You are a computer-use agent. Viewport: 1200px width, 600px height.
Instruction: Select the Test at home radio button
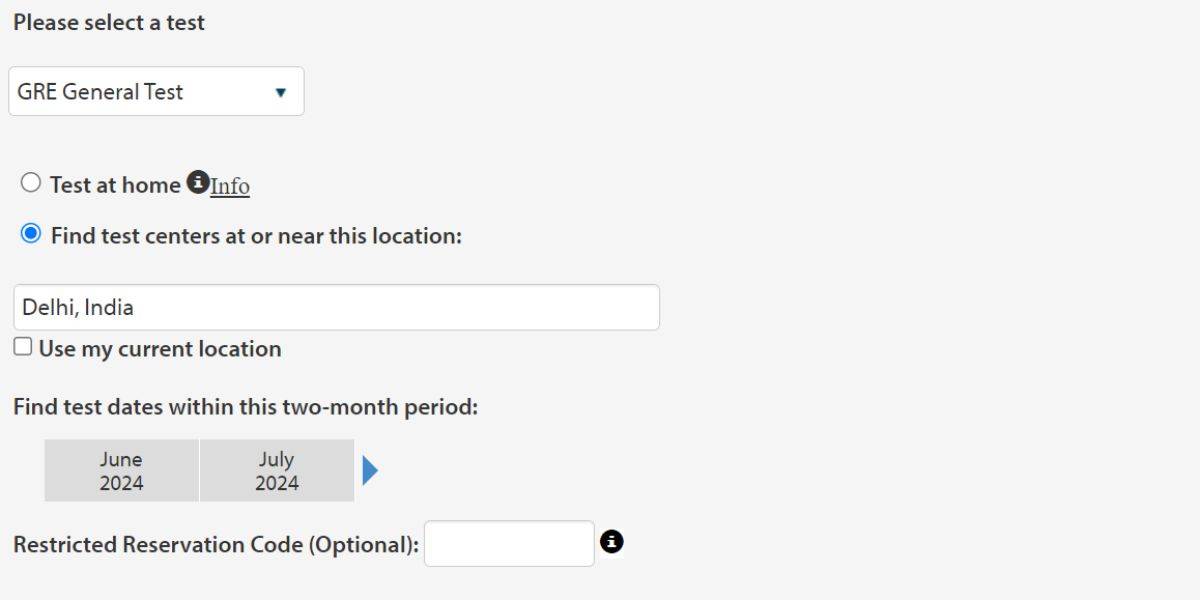[31, 183]
